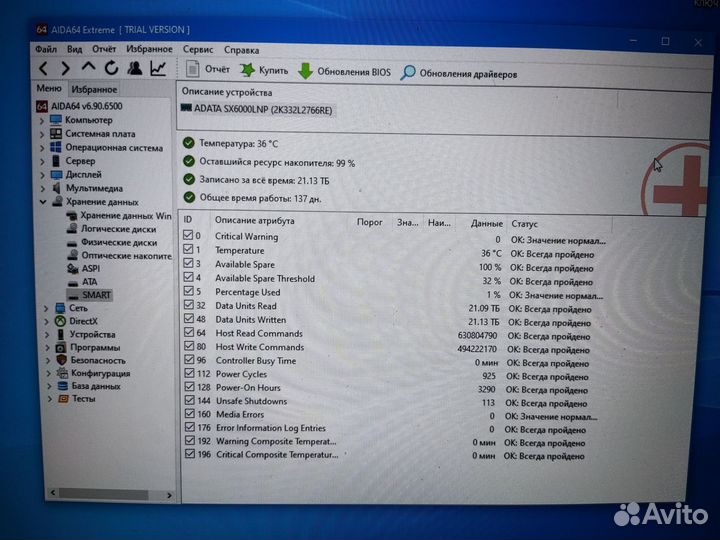This screenshot has width=720, height=540.
Task: Click the Forward navigation arrow
Action: point(65,69)
